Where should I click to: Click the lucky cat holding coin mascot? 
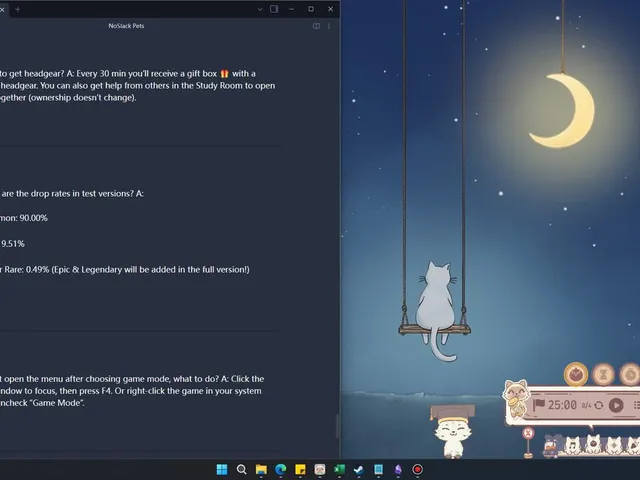point(516,398)
